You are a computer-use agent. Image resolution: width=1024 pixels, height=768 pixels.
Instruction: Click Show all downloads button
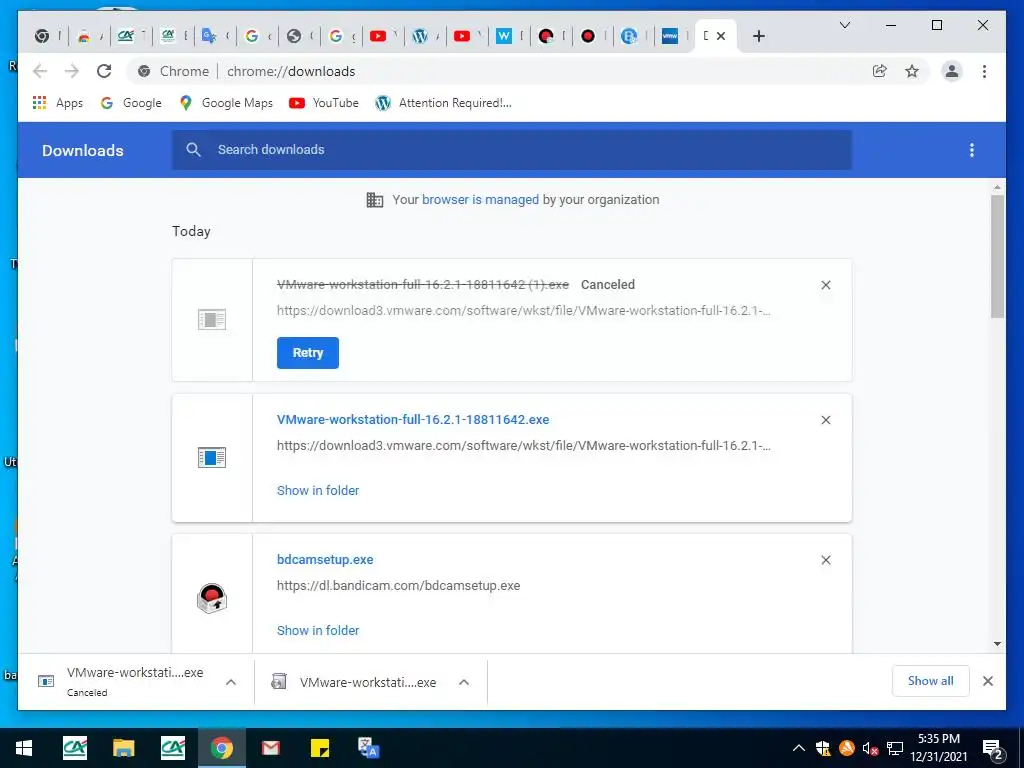click(930, 681)
